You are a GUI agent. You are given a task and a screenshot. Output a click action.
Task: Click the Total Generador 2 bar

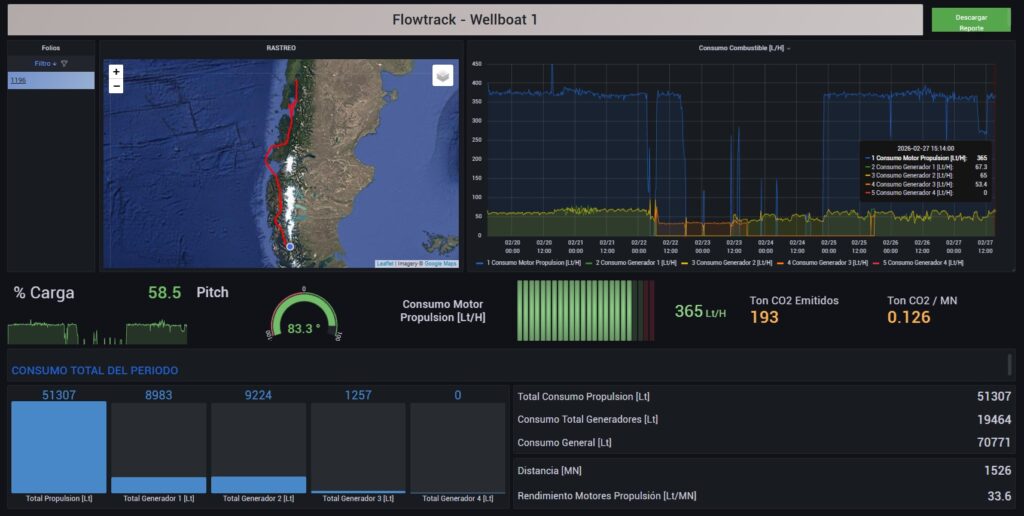click(258, 484)
